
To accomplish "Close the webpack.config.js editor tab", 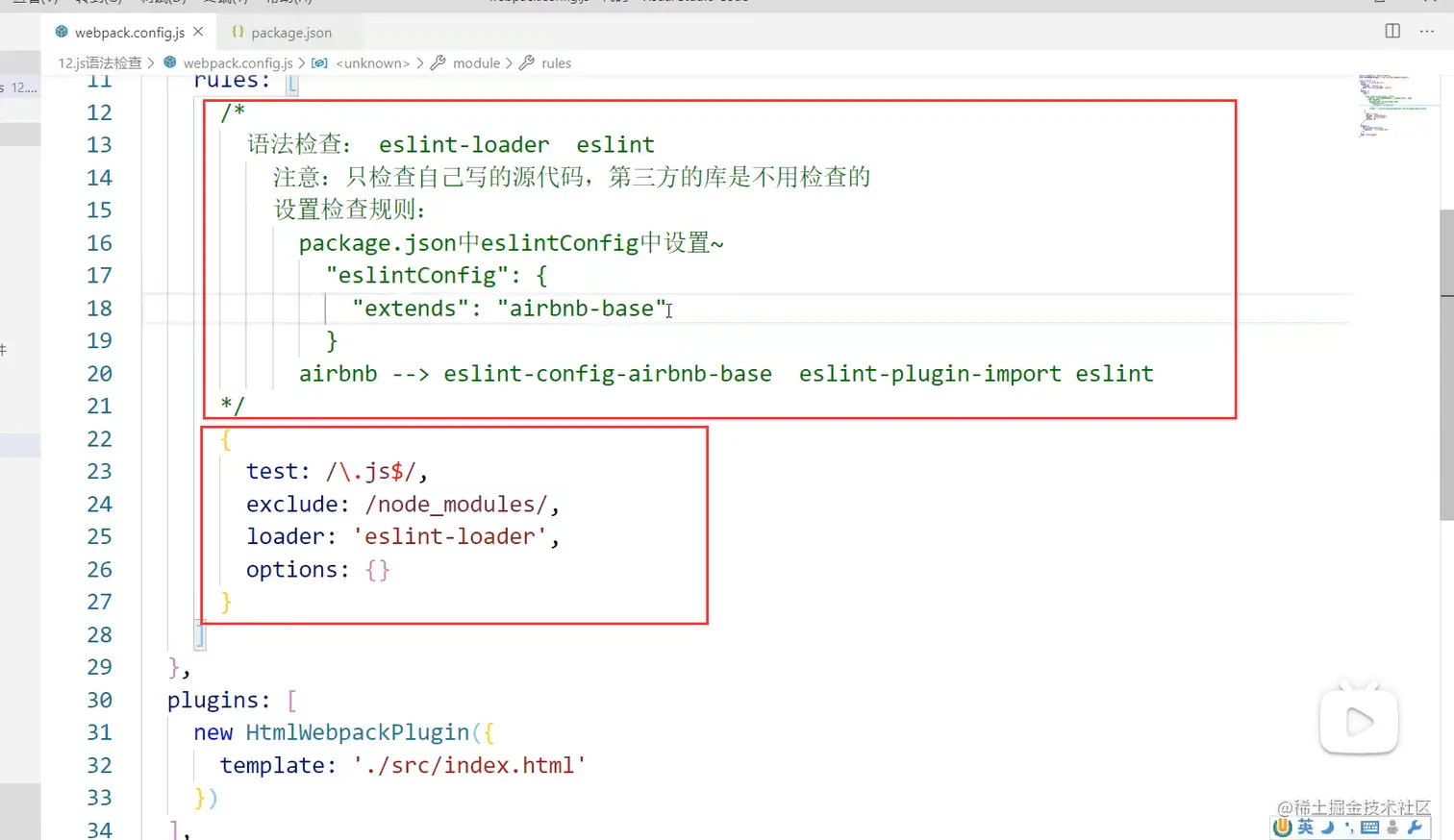I will tap(198, 32).
